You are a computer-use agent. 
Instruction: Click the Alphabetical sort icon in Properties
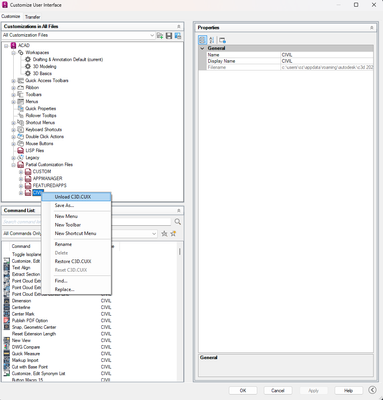point(212,40)
